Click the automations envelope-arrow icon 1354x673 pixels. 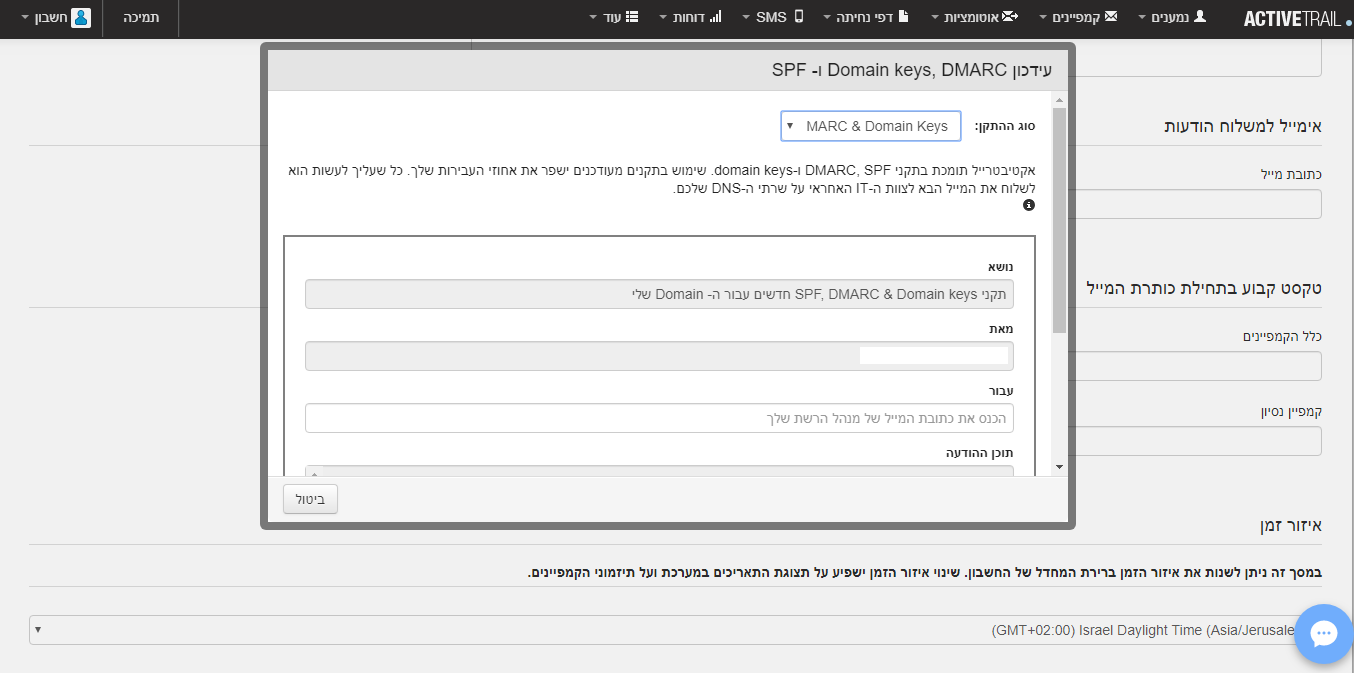tap(1009, 17)
